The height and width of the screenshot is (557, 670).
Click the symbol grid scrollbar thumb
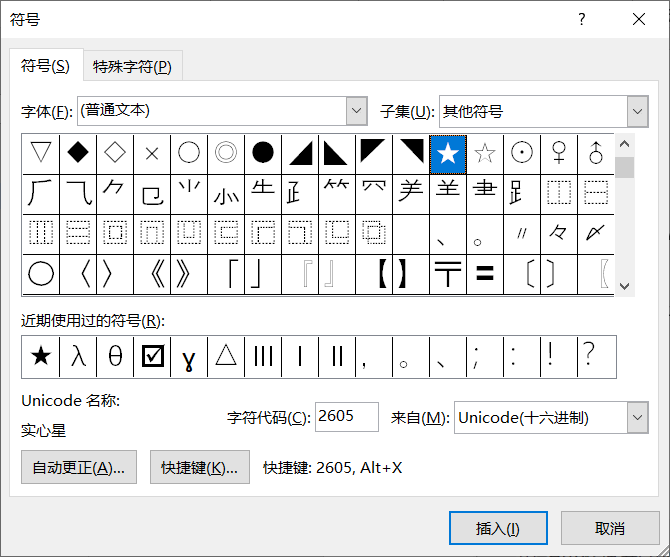pyautogui.click(x=624, y=167)
